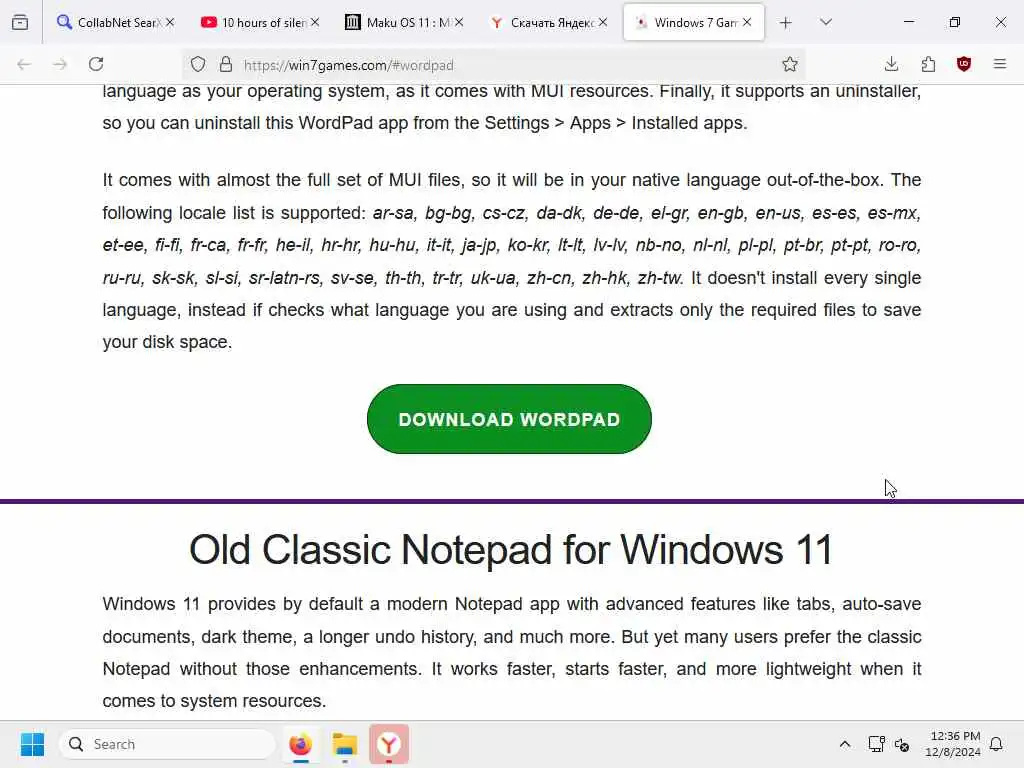Screen dimensions: 1024x768
Task: Open Yandex Browser from the taskbar
Action: pyautogui.click(x=389, y=744)
